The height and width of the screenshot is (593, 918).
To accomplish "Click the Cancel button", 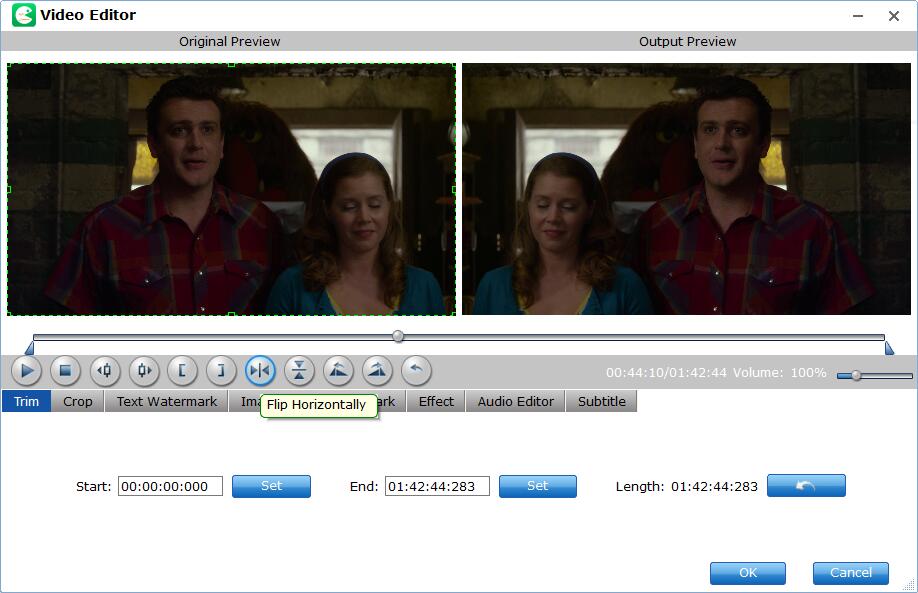I will [851, 573].
